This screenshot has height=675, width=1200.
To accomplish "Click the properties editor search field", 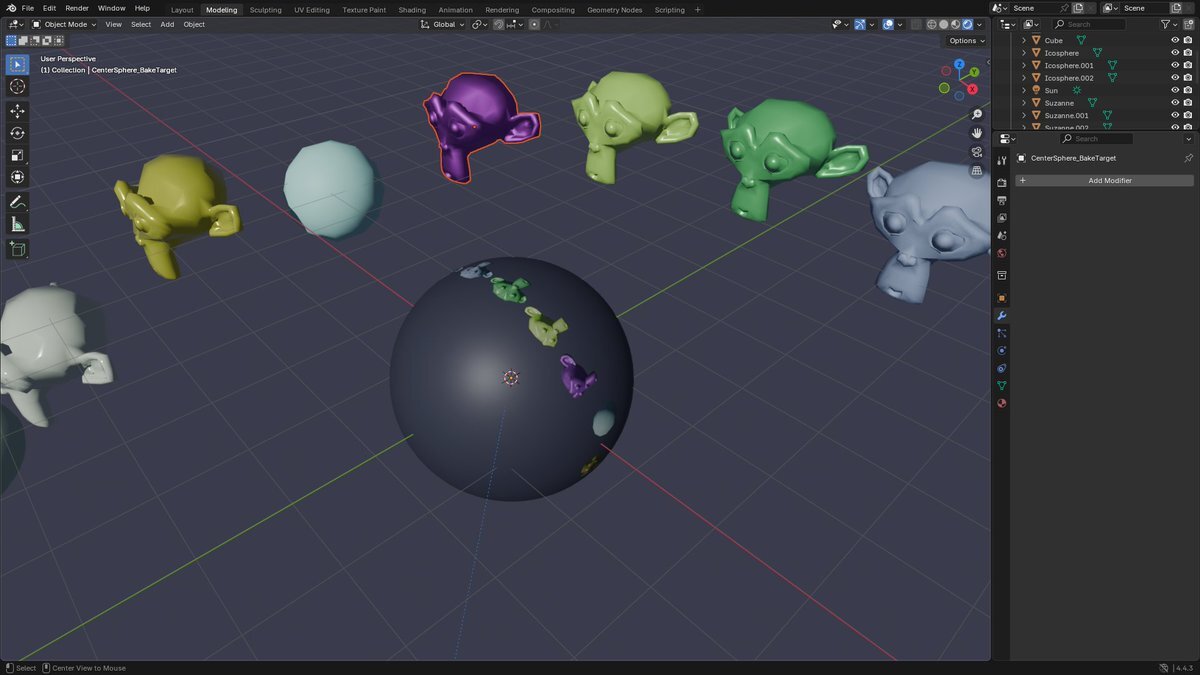I will pos(1097,139).
